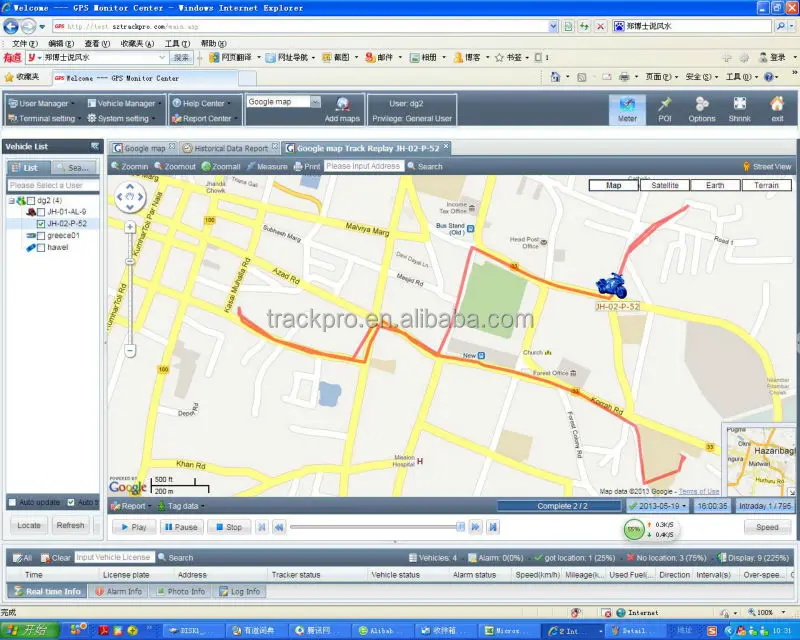Image resolution: width=800 pixels, height=640 pixels.
Task: Check the JH-01-AL-9 vehicle checkbox
Action: pyautogui.click(x=41, y=212)
